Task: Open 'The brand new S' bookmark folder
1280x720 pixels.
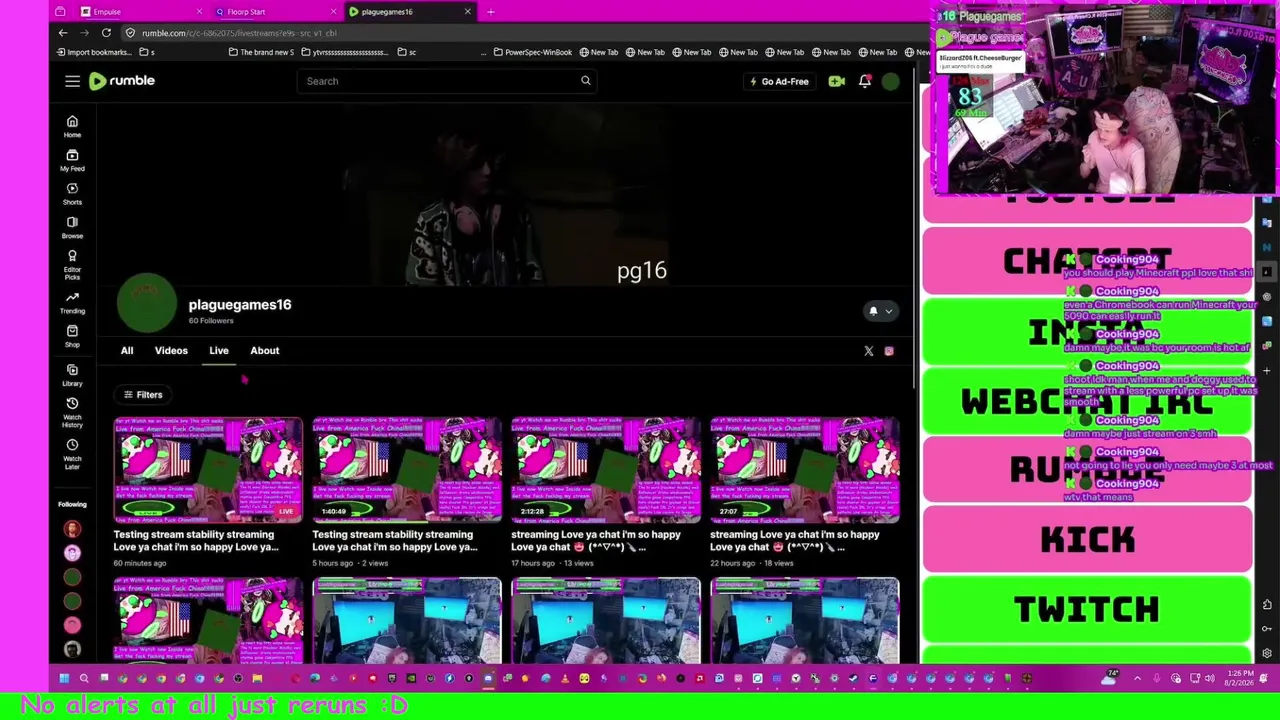Action: [262, 52]
